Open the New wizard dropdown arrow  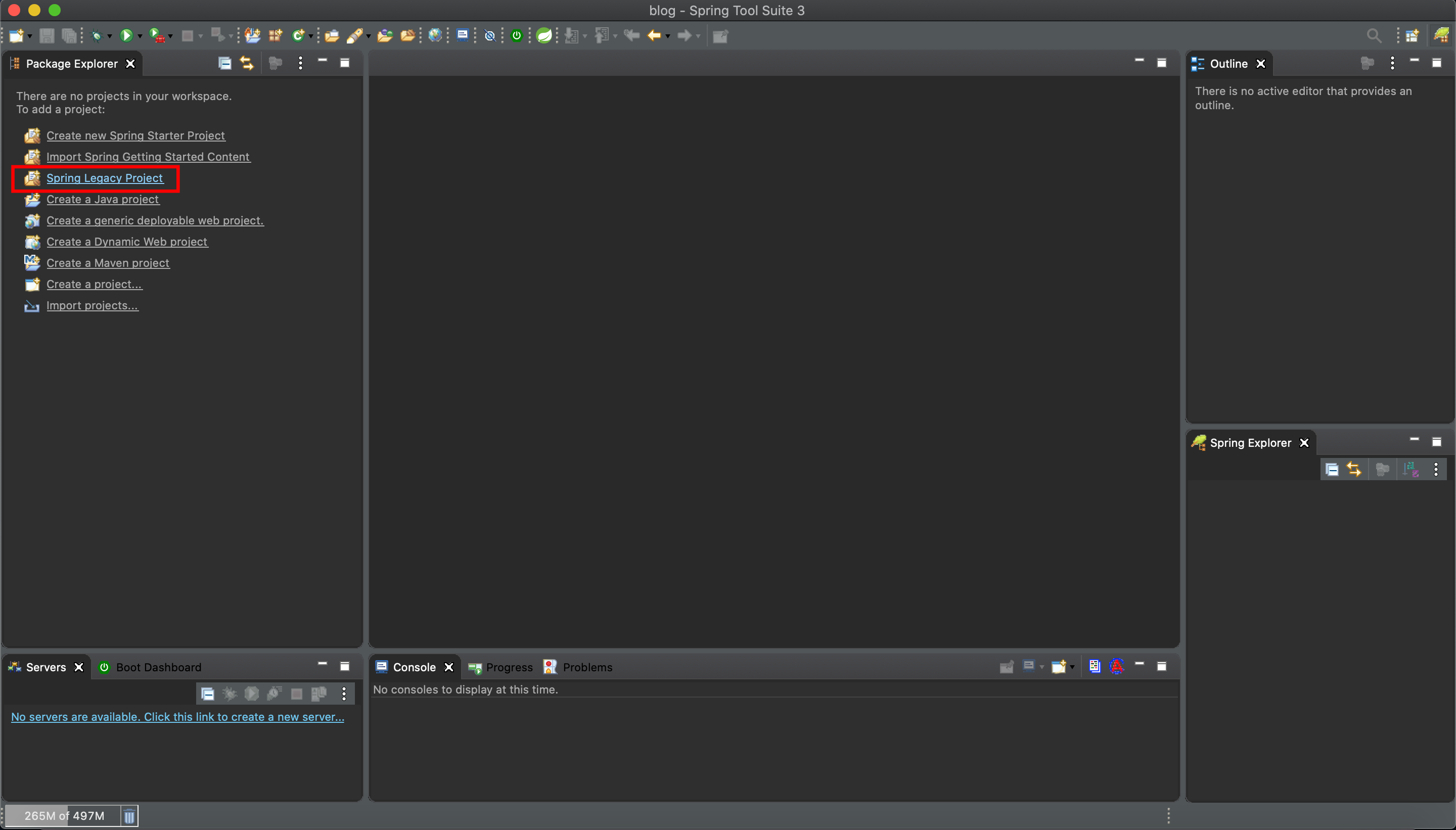(30, 36)
